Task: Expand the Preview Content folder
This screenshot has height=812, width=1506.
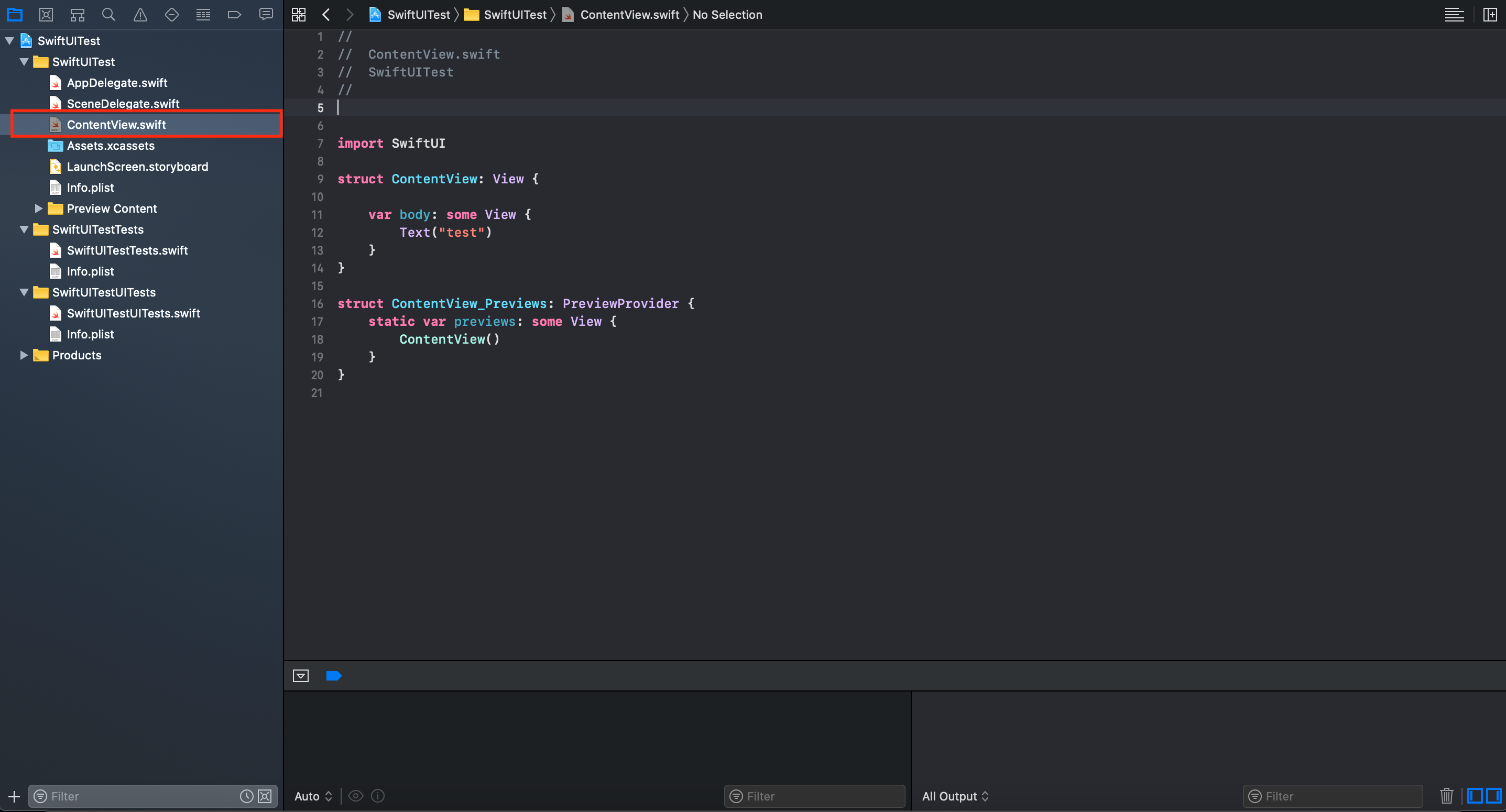Action: click(39, 209)
